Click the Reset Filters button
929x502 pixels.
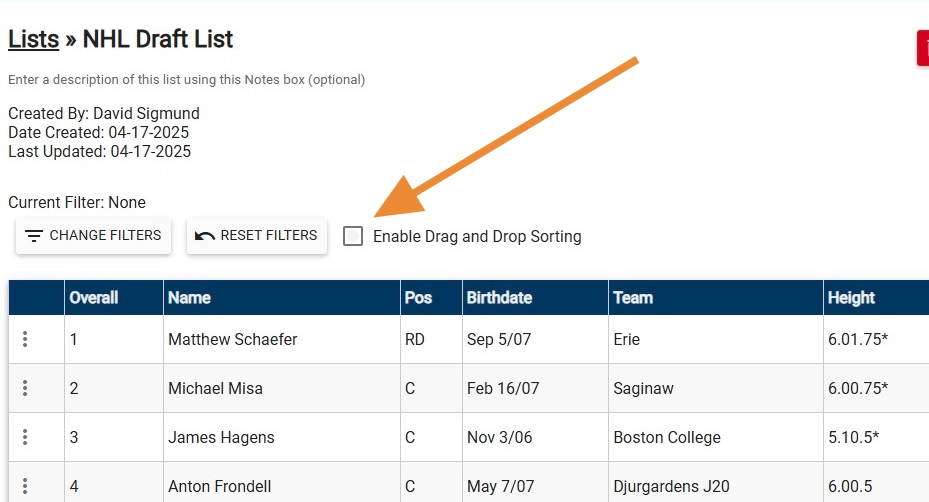pos(256,236)
